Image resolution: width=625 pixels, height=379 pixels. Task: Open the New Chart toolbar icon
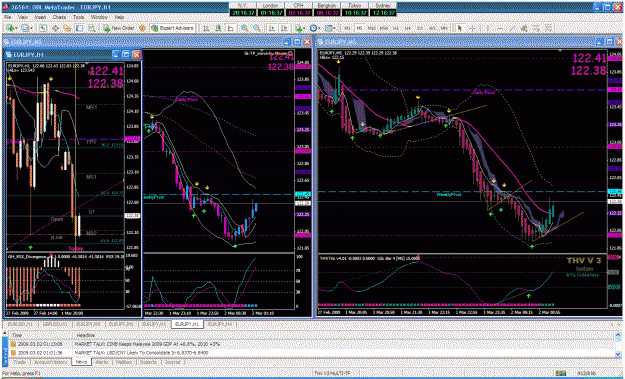pos(10,28)
